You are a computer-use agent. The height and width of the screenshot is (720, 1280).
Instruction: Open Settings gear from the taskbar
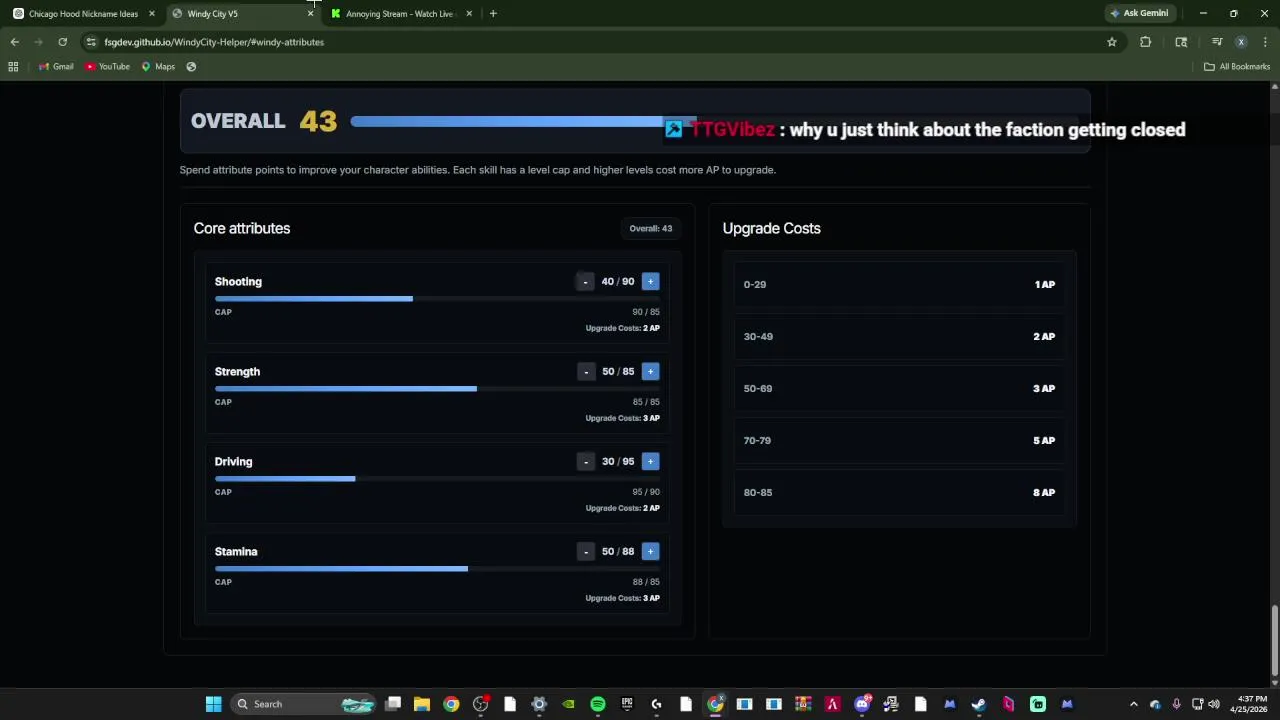point(539,704)
